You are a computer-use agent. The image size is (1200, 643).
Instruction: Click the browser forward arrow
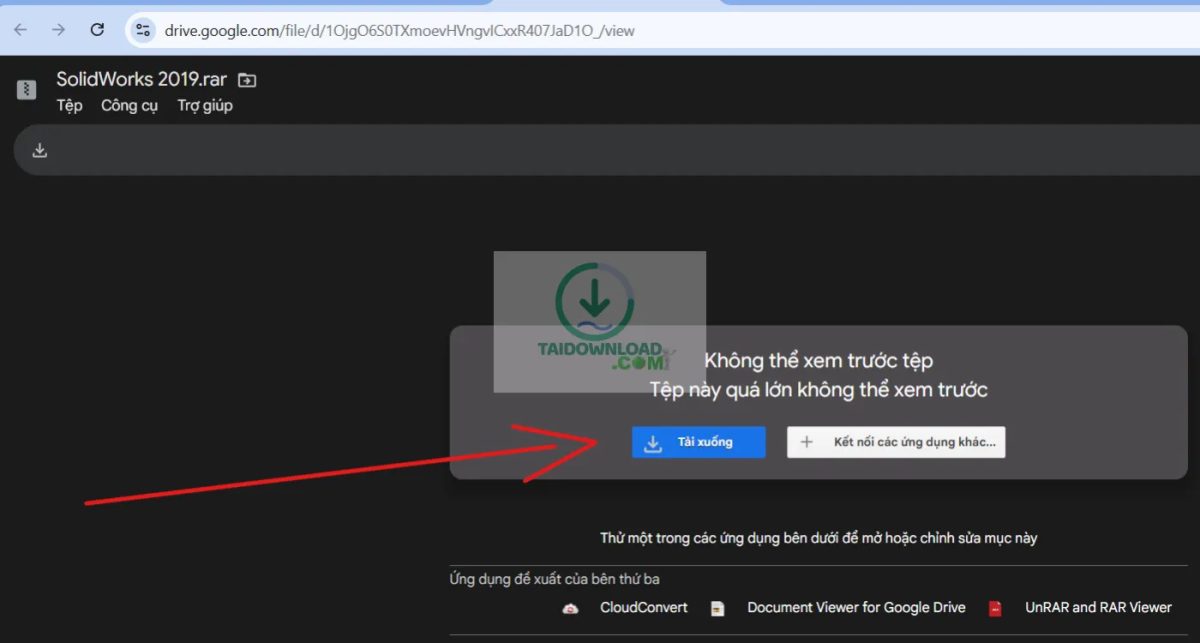click(59, 30)
